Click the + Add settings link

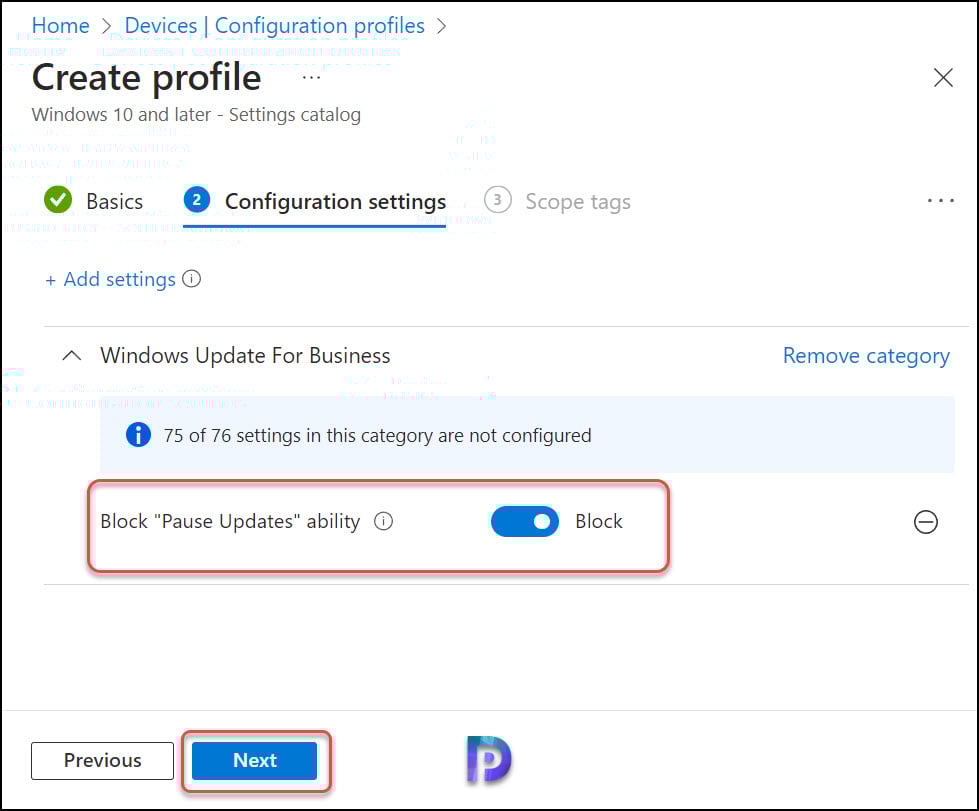pos(111,279)
